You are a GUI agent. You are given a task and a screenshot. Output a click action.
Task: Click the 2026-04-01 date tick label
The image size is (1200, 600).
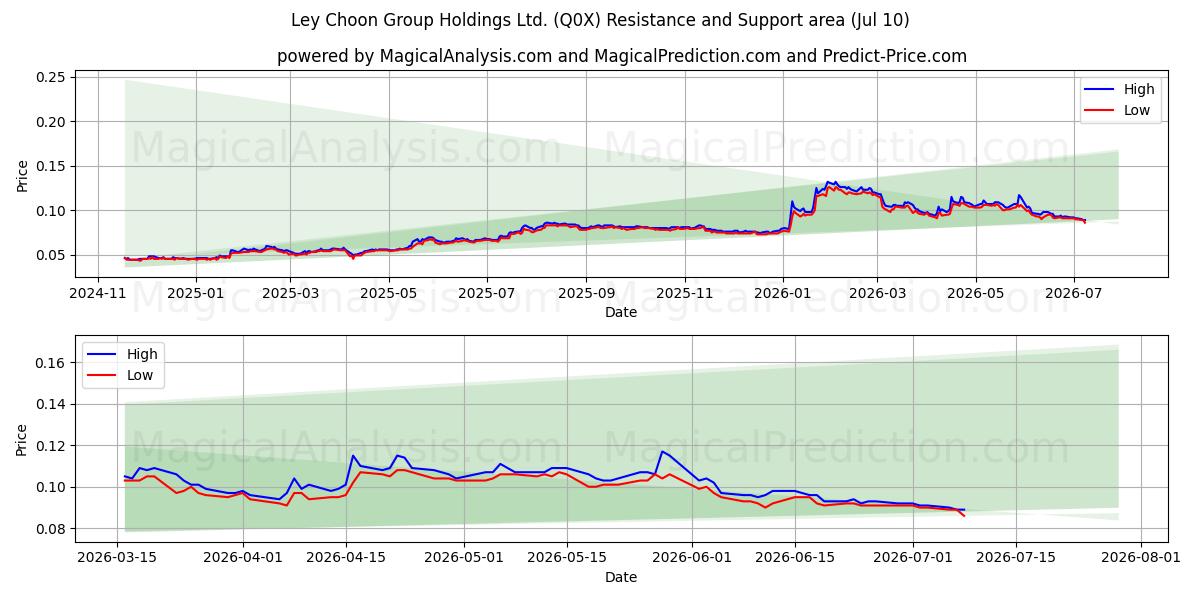coord(244,558)
